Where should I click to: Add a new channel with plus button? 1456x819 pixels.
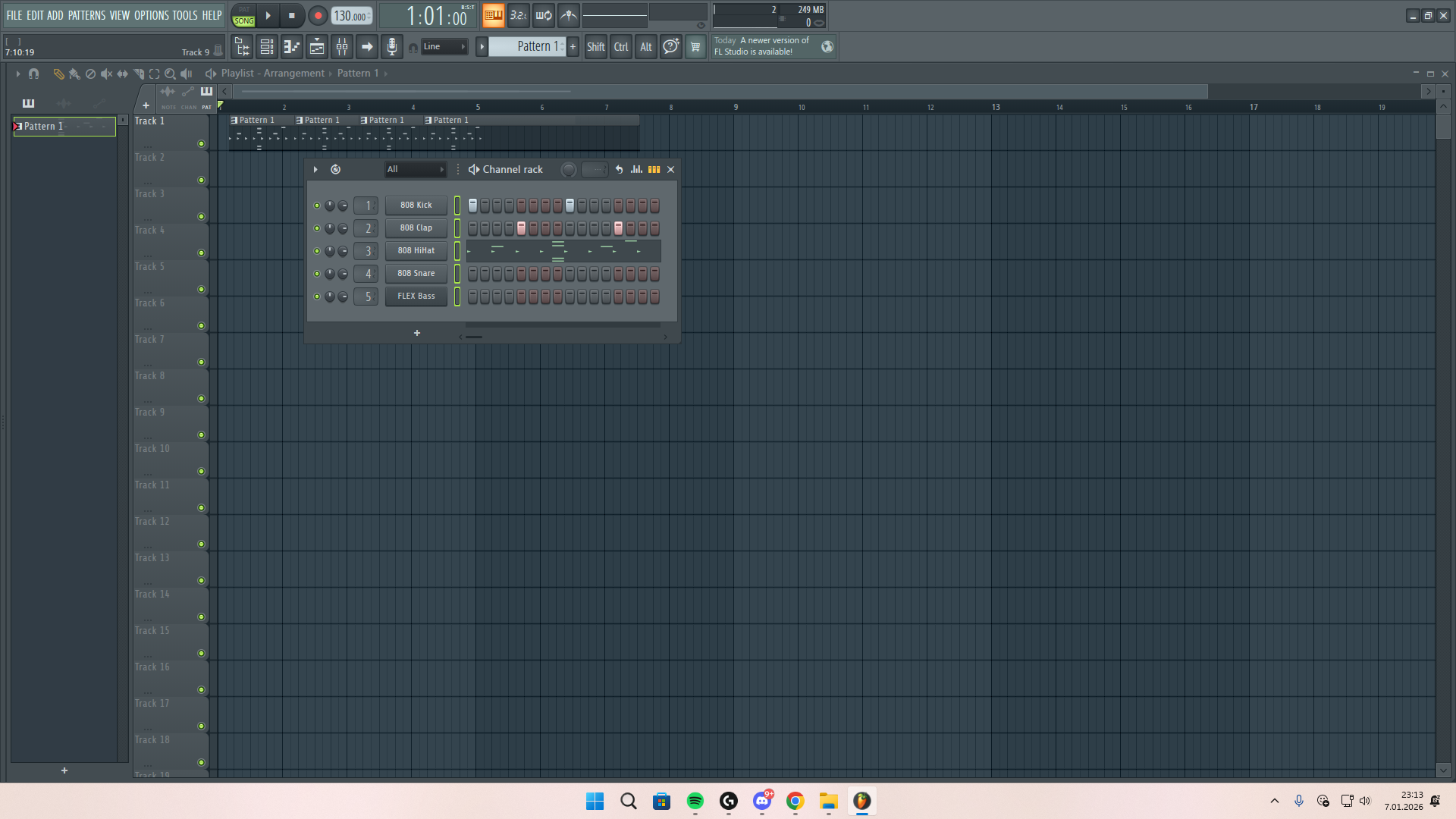[x=417, y=334]
